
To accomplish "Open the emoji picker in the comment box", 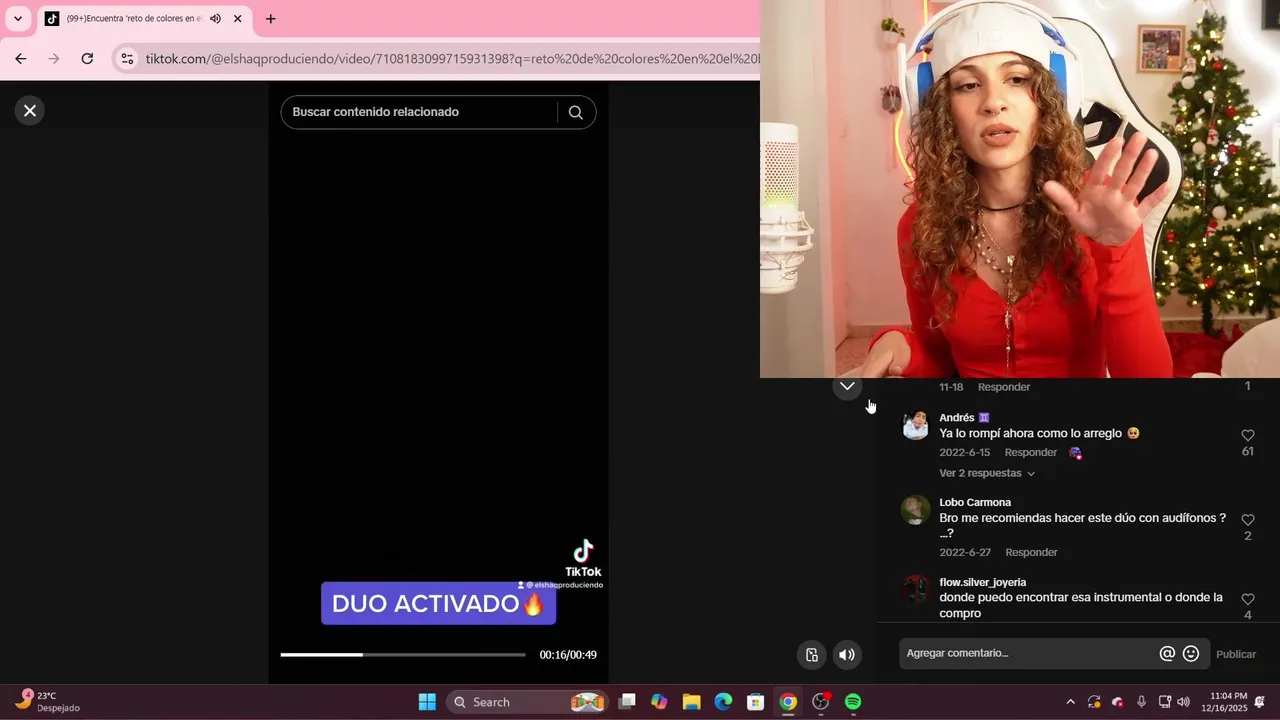I will (x=1191, y=654).
